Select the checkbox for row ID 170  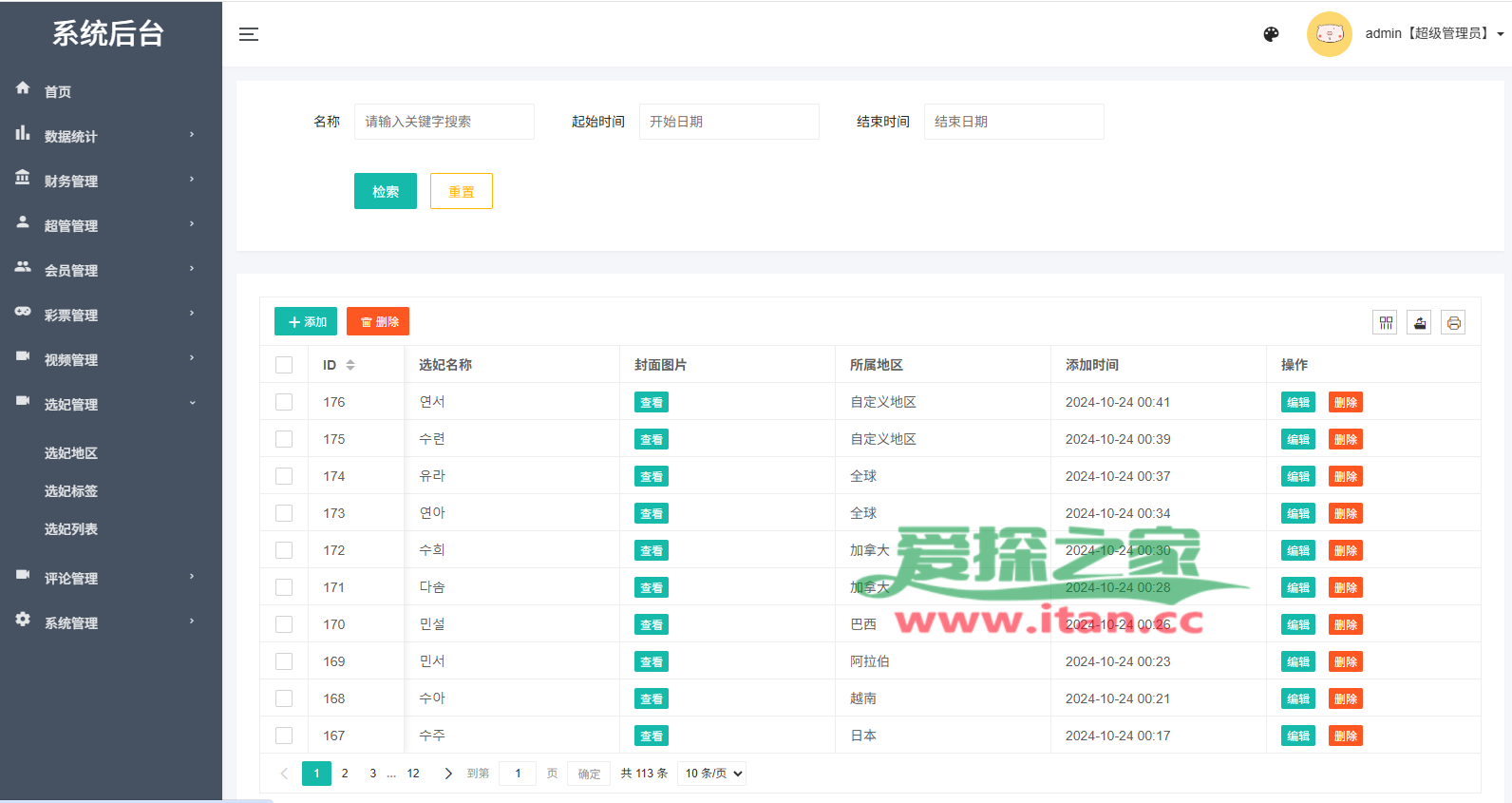(x=284, y=624)
